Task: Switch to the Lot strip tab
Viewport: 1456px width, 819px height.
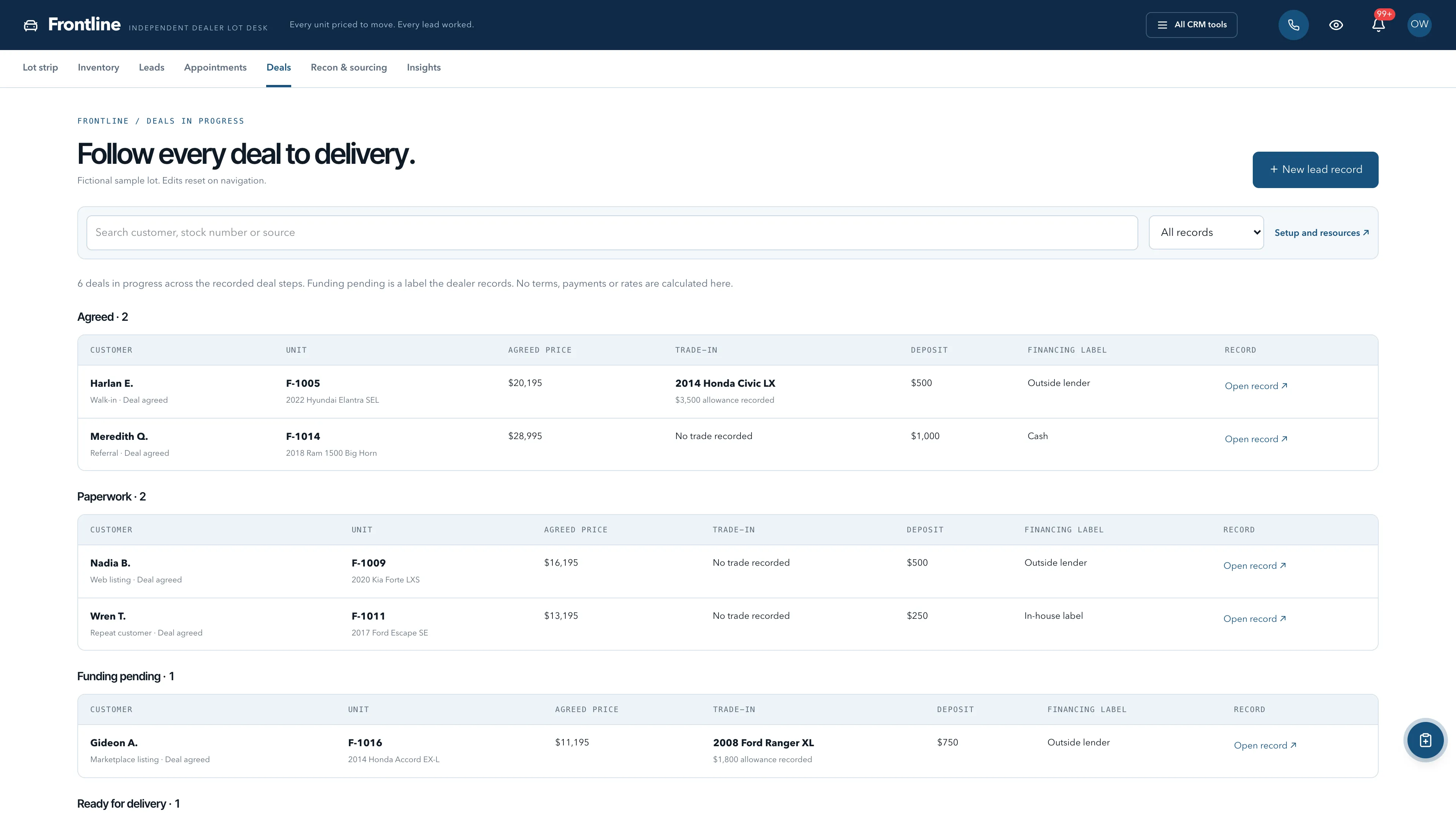Action: pyautogui.click(x=40, y=67)
